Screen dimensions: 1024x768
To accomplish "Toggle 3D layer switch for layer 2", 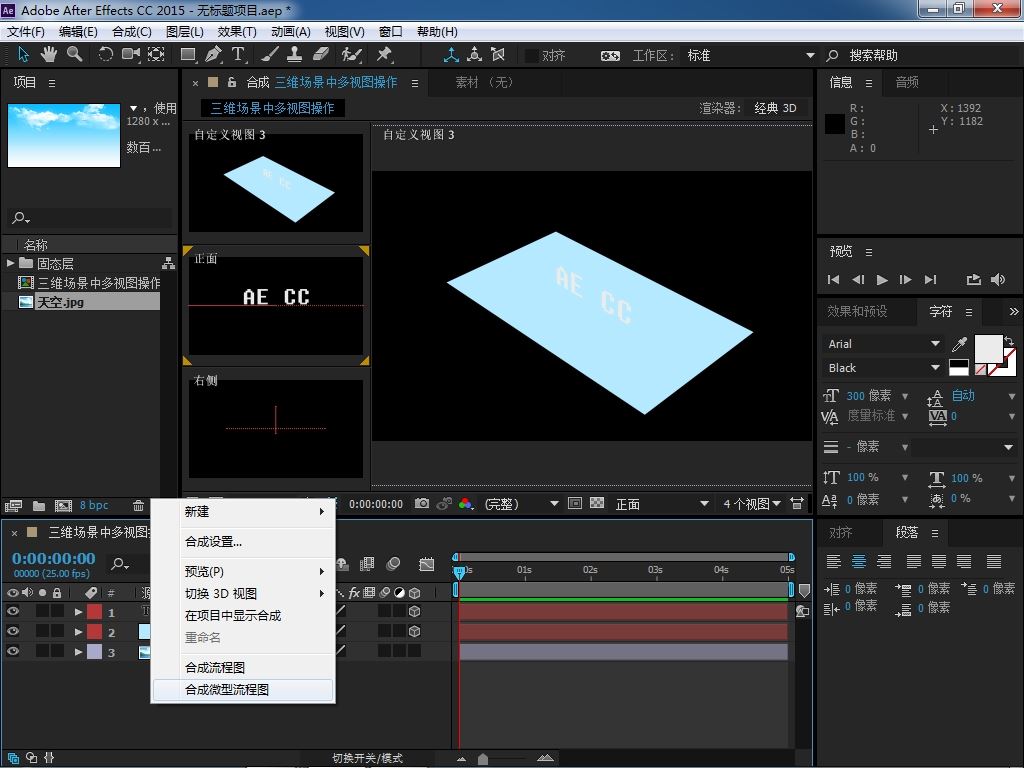I will tap(414, 631).
